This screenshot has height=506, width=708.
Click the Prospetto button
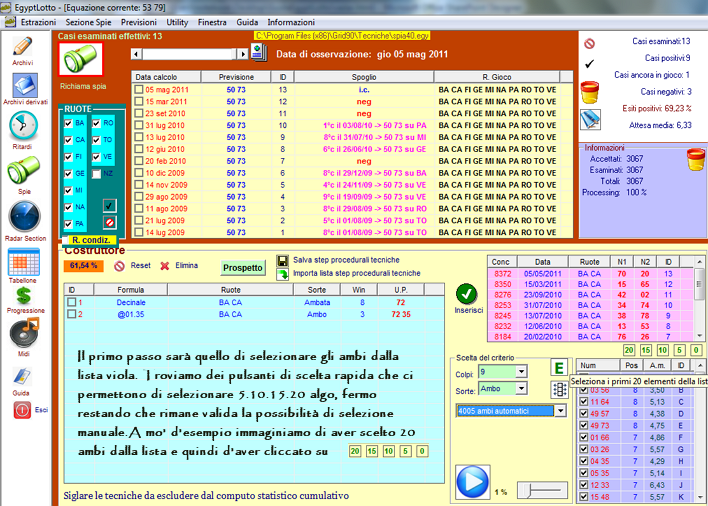click(243, 268)
